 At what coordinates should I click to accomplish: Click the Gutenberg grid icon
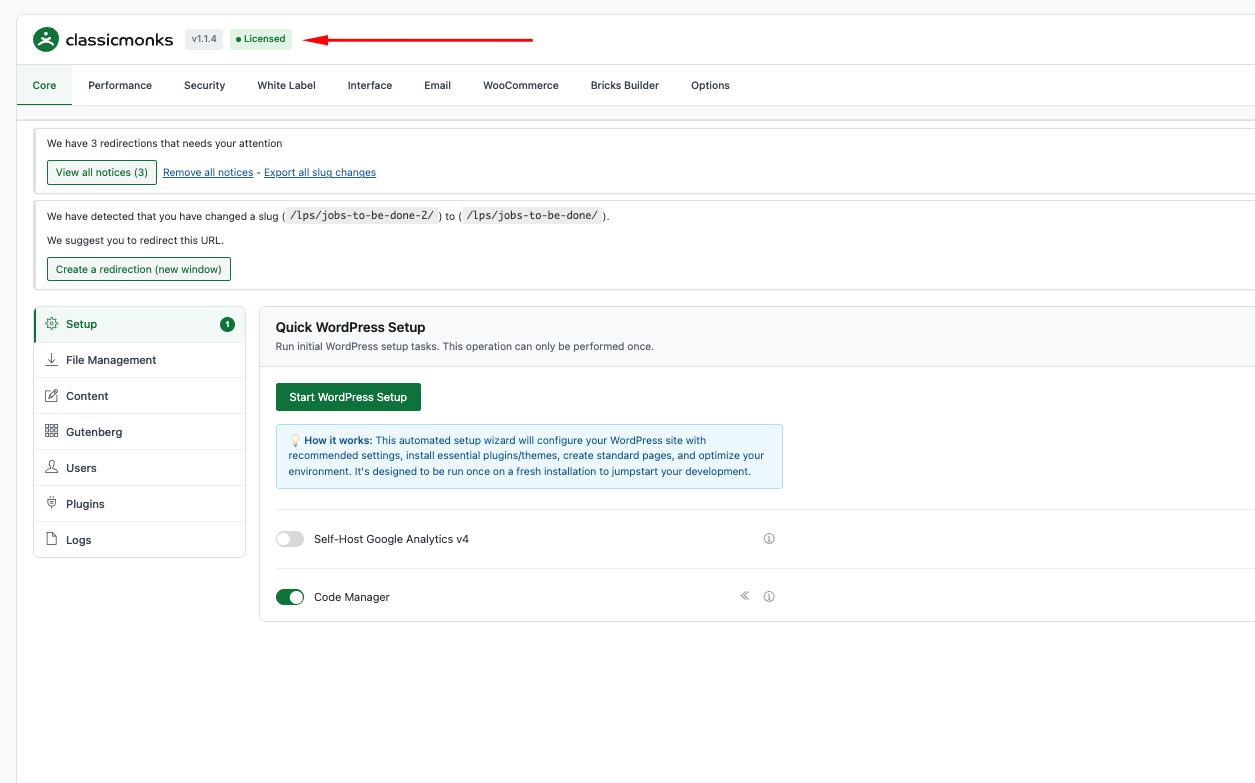[52, 431]
